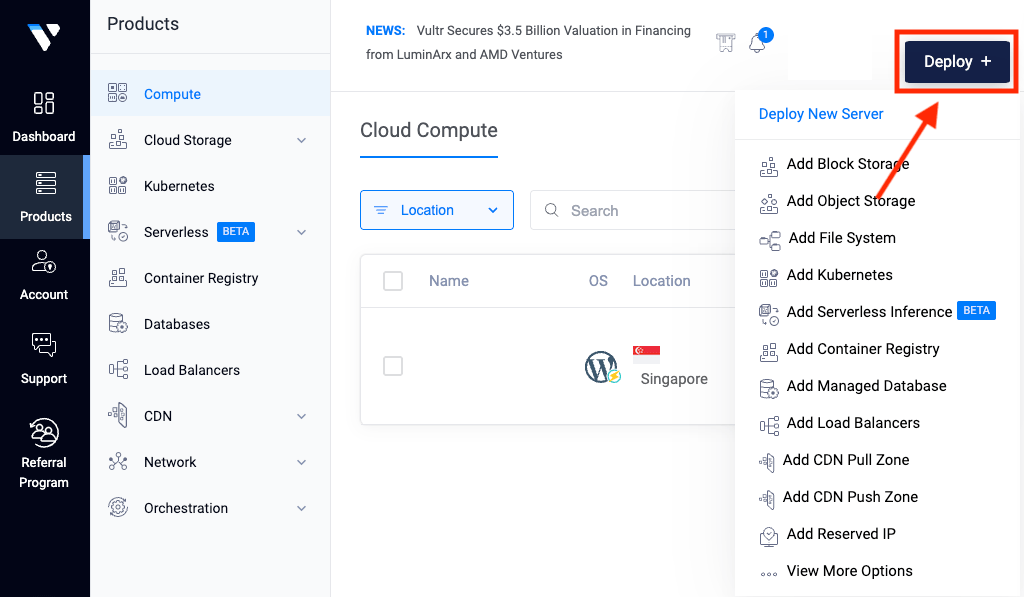Click the View More Options dots icon
This screenshot has width=1024, height=597.
769,574
